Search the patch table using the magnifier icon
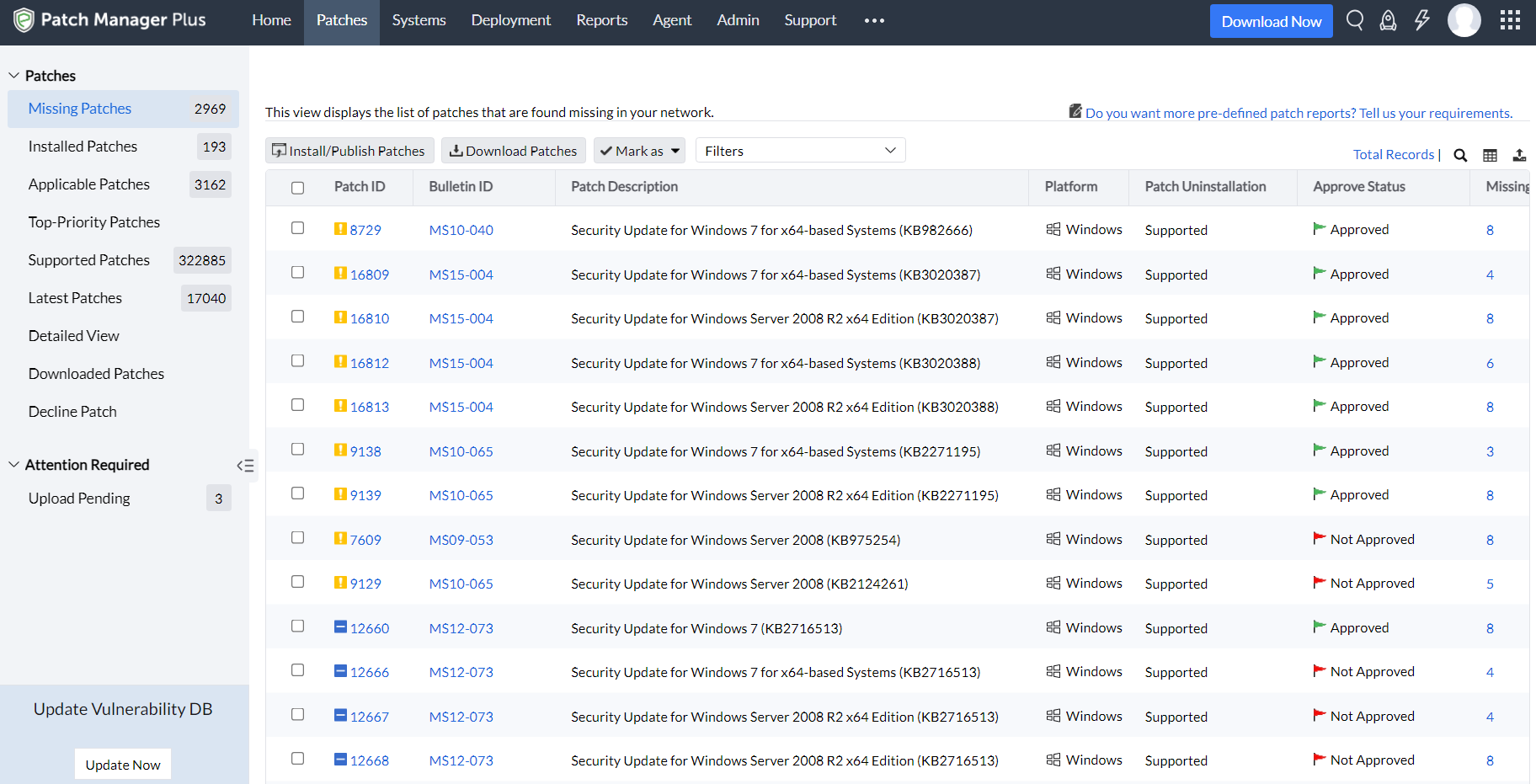The height and width of the screenshot is (784, 1536). 1460,155
